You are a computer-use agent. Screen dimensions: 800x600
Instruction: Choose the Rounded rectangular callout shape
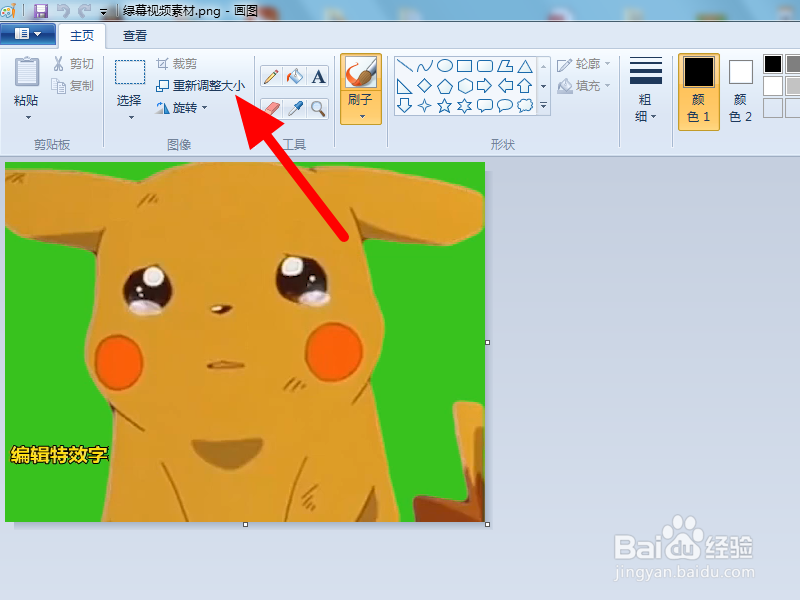coord(484,106)
